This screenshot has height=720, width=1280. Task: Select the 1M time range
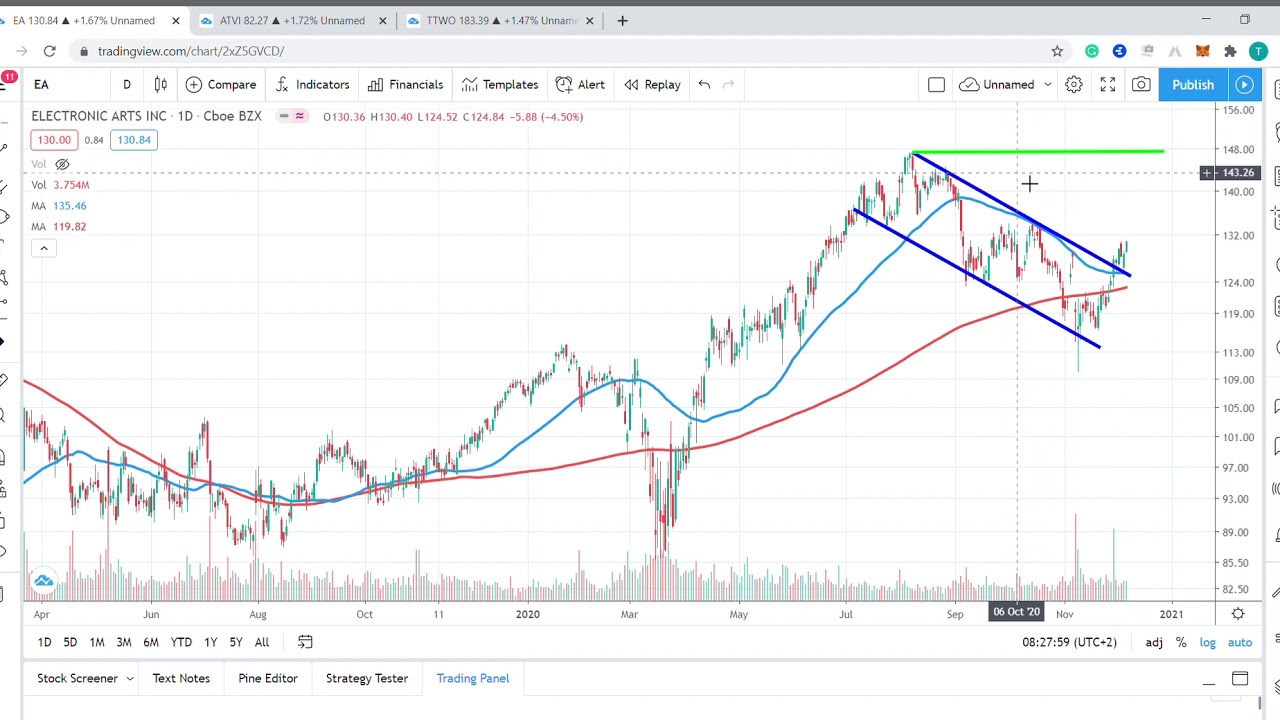tap(97, 642)
